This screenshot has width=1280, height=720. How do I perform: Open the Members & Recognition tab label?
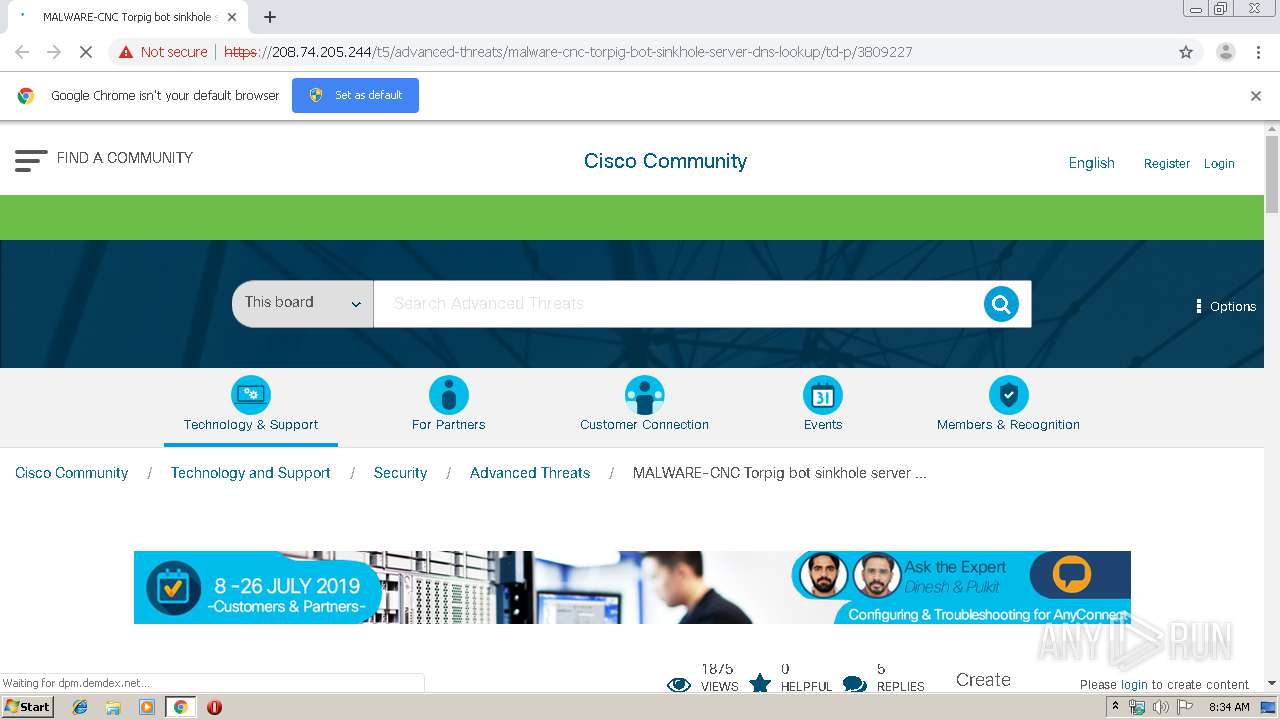(1008, 425)
